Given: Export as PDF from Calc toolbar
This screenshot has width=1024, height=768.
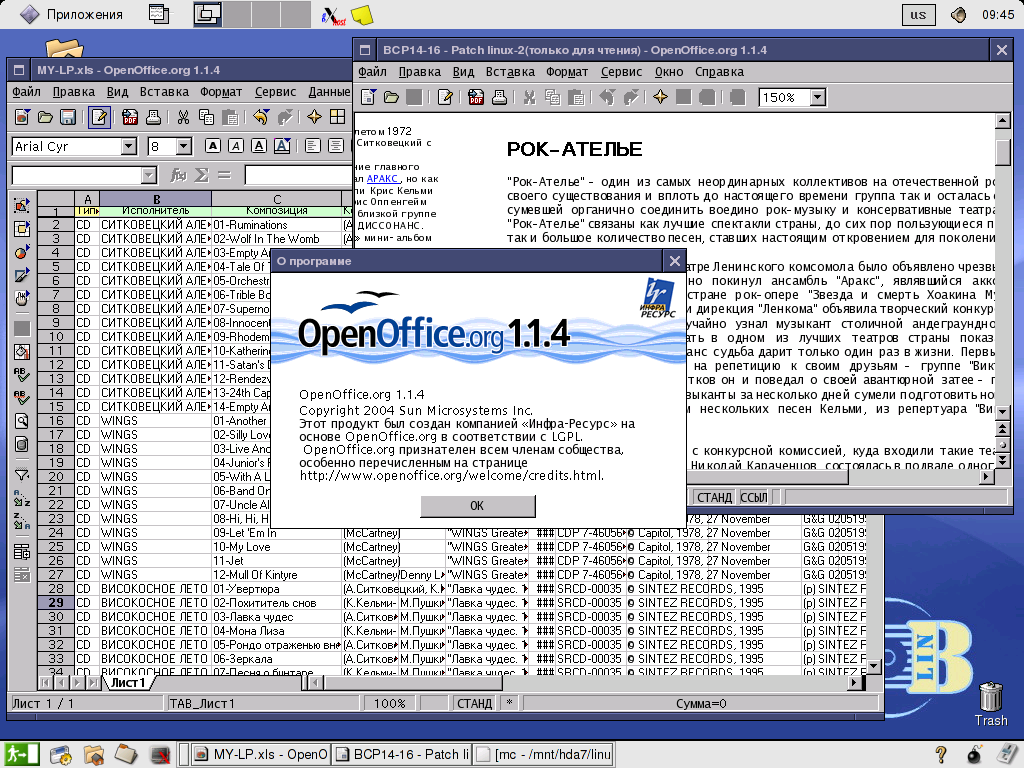Looking at the screenshot, I should point(130,118).
